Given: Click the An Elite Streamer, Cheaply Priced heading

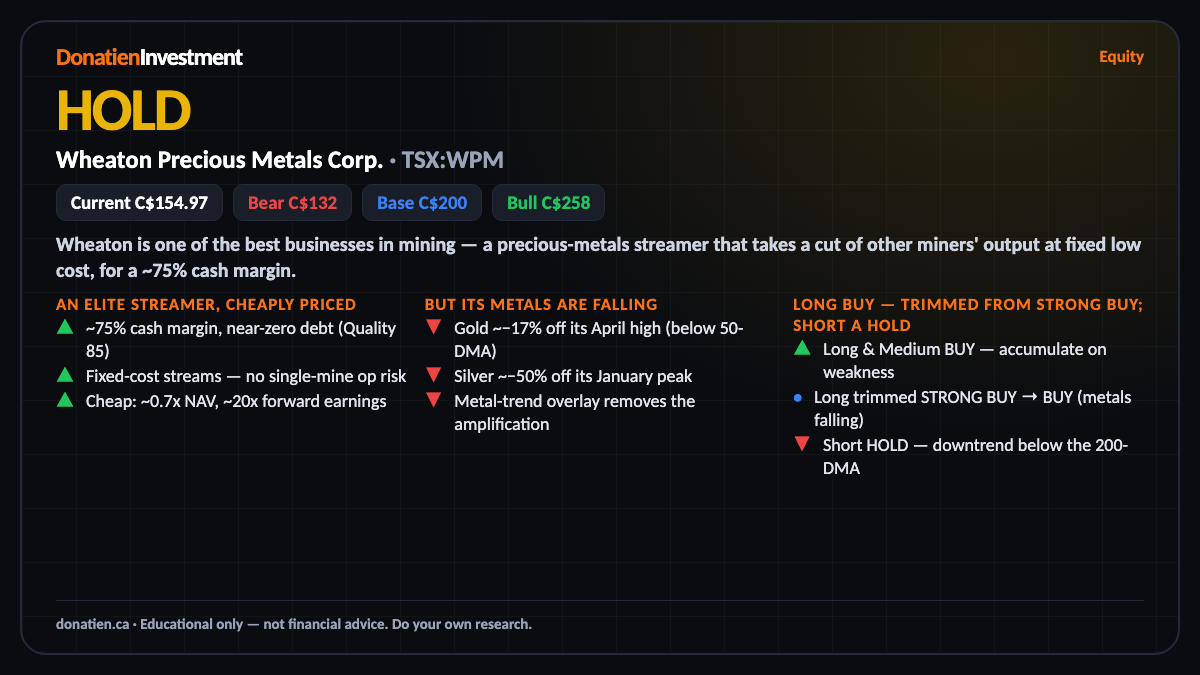Looking at the screenshot, I should [206, 304].
